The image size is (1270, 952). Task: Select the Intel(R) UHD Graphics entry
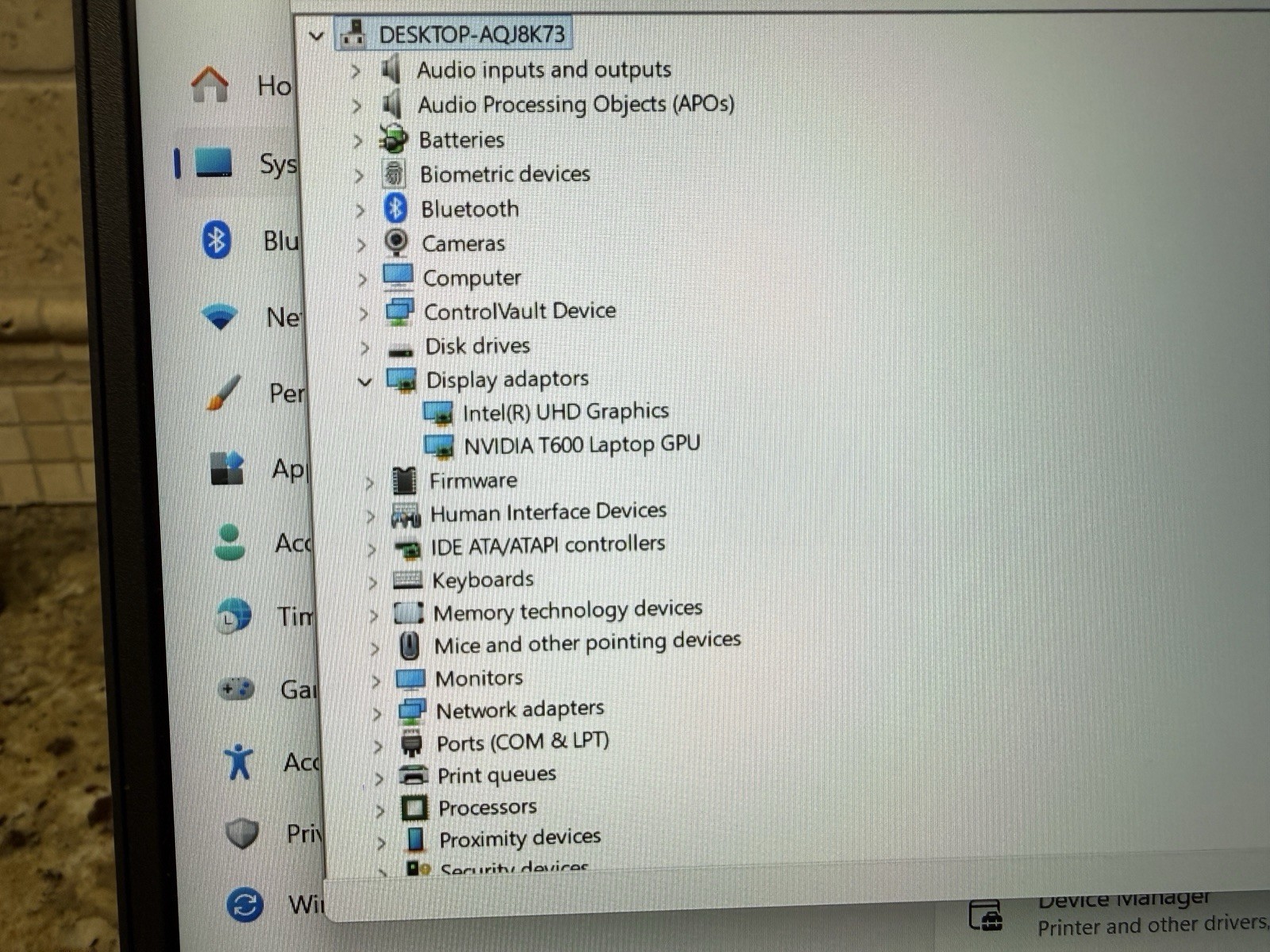(x=566, y=412)
